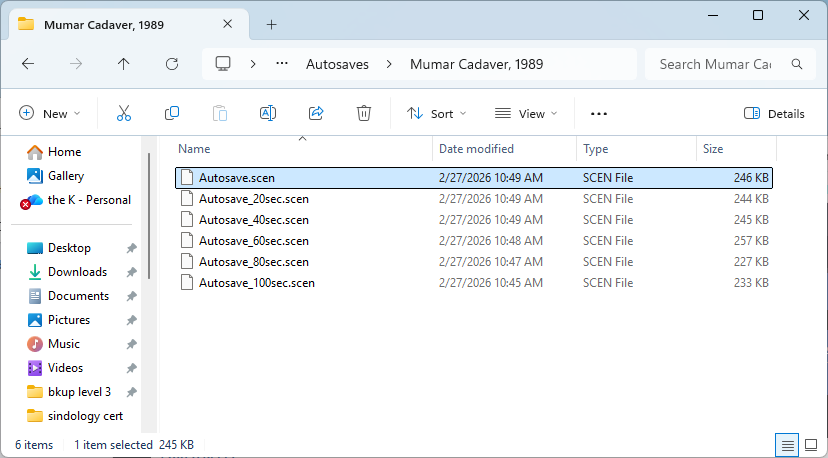This screenshot has height=458, width=828.
Task: Select Autosave_40sec.scen file name
Action: (x=253, y=220)
